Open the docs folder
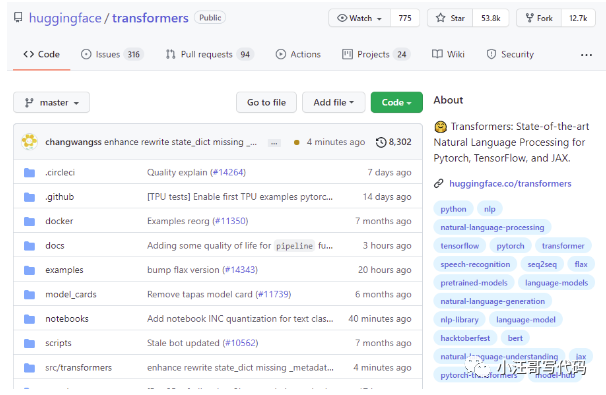 tap(55, 246)
